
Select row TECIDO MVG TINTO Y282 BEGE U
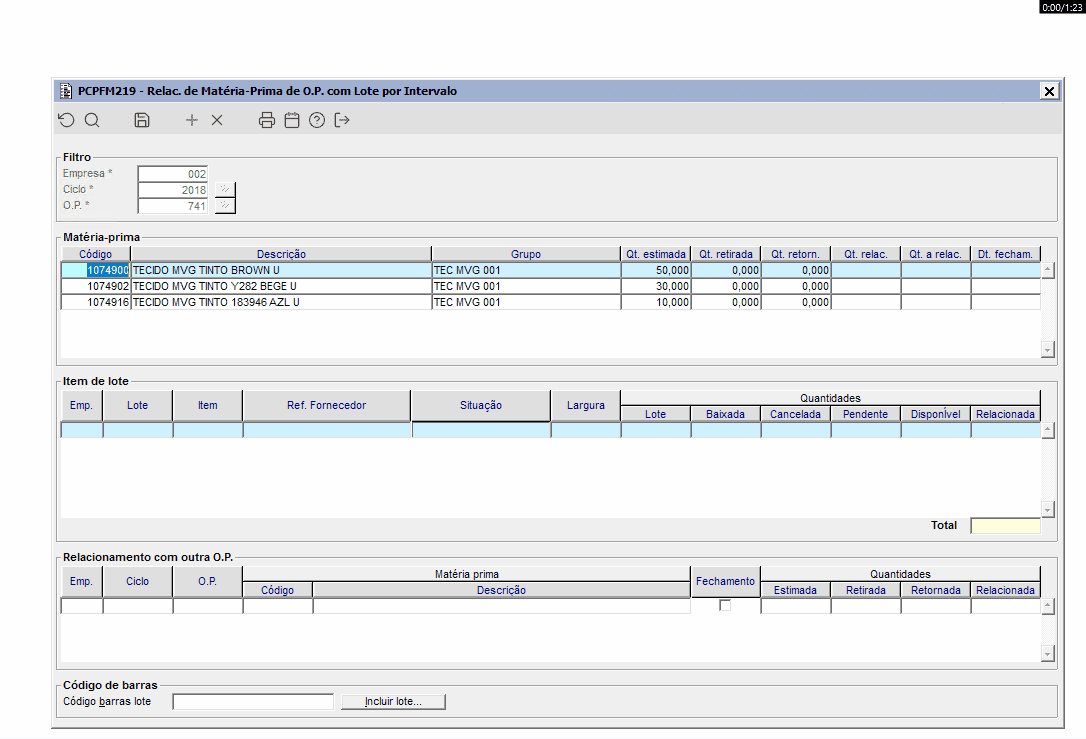[x=551, y=286]
